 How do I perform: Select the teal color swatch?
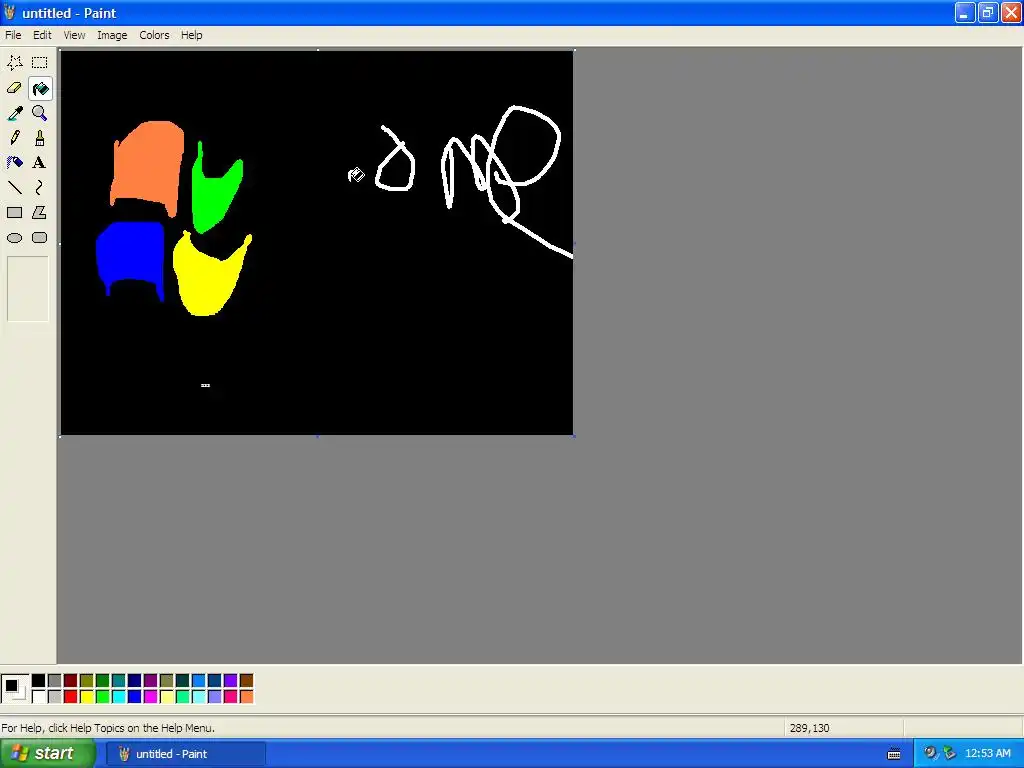119,681
